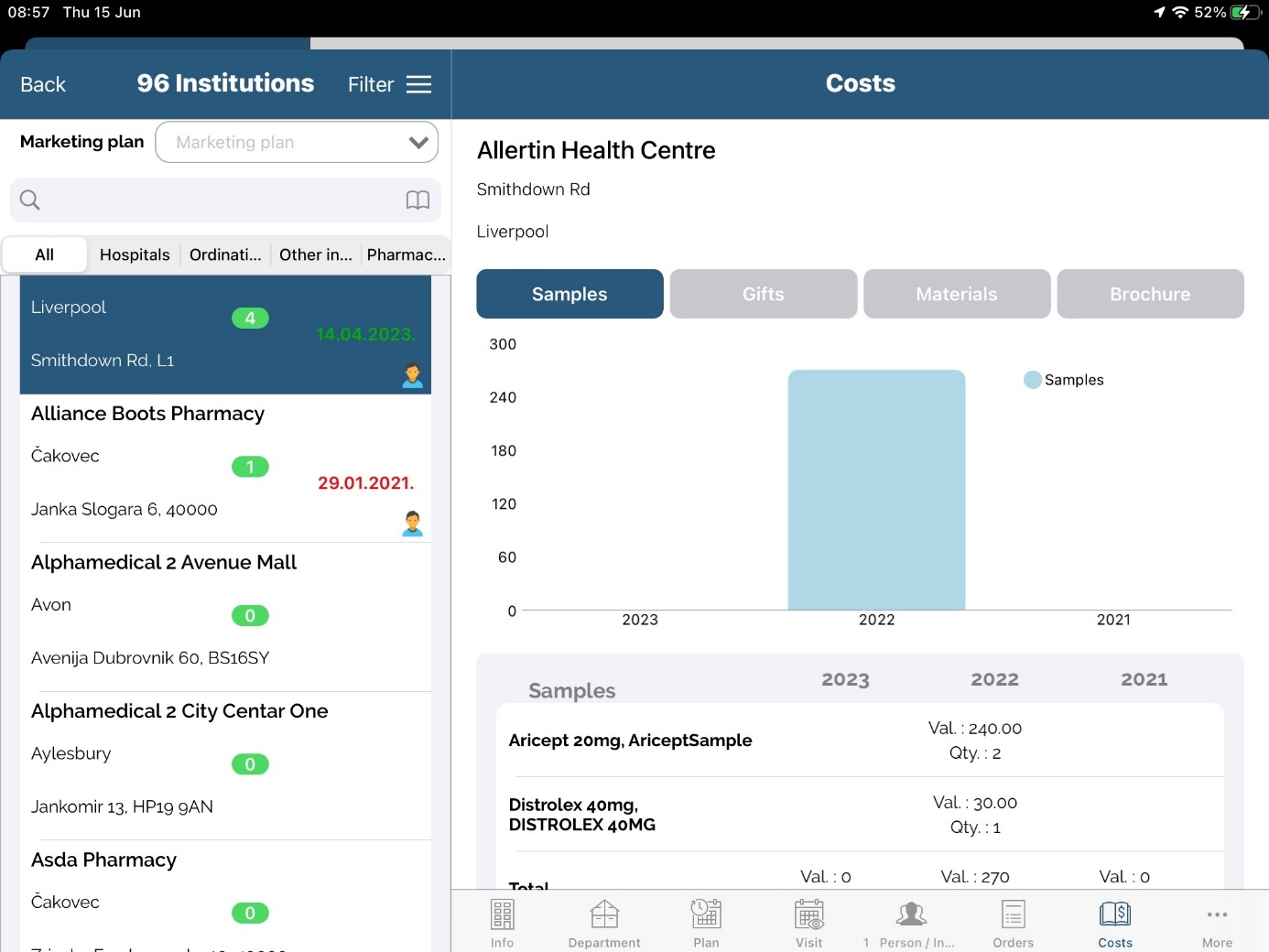Open the Visit icon in bottom bar
The height and width of the screenshot is (952, 1269).
click(809, 914)
